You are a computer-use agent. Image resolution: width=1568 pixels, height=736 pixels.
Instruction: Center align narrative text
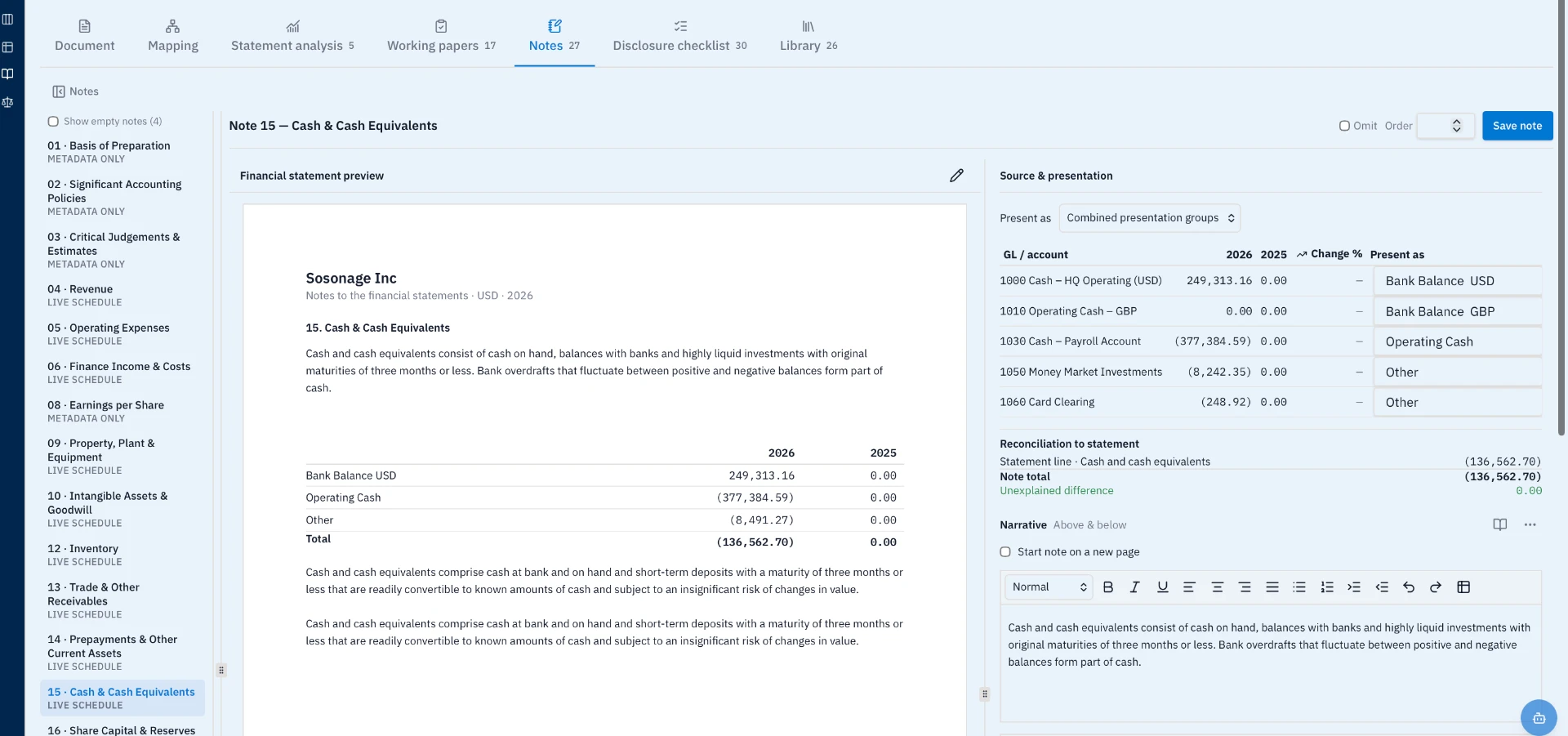pyautogui.click(x=1218, y=587)
